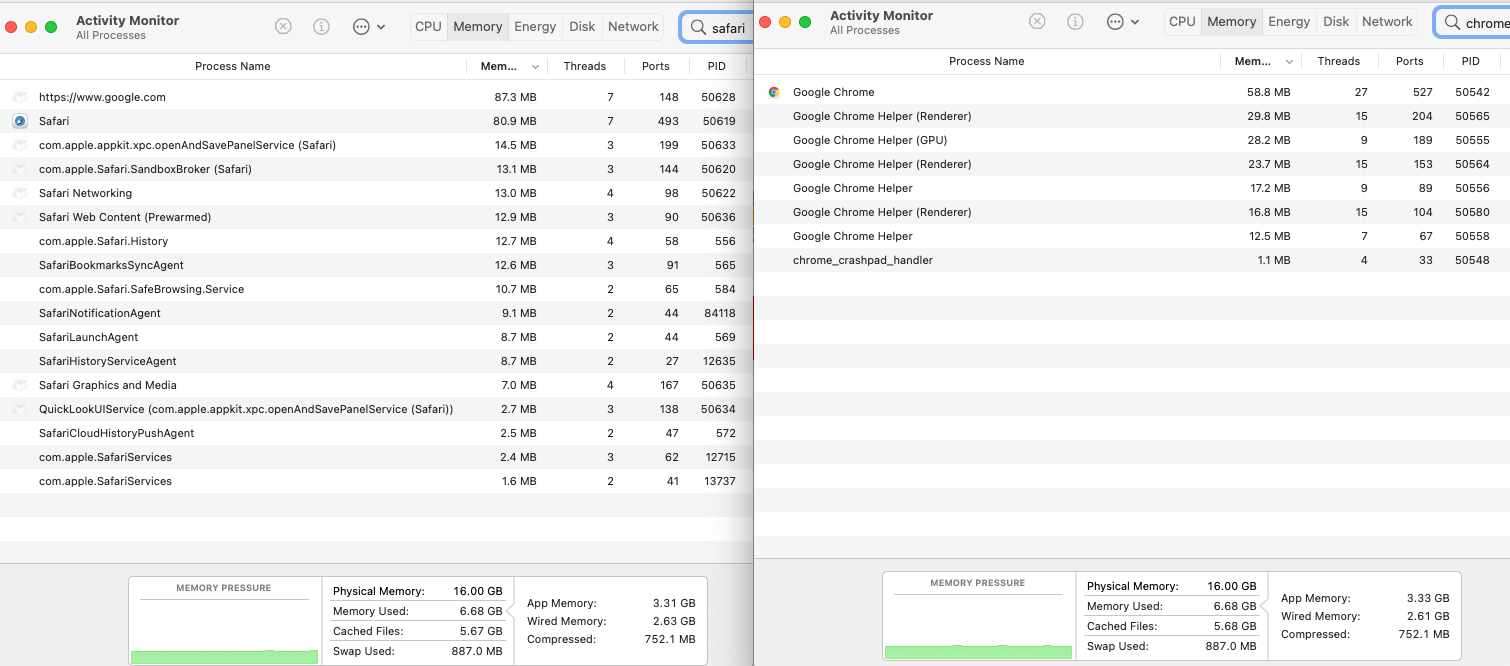The image size is (1510, 666).
Task: Select the SafariBookmarksSyncAgent process
Action: click(376, 265)
